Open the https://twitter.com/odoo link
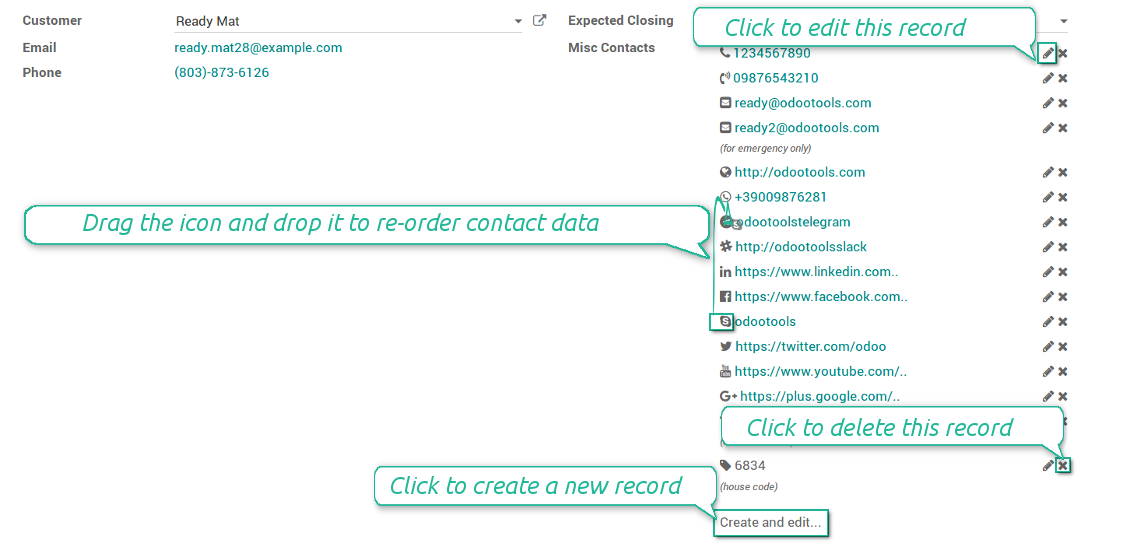Image resolution: width=1130 pixels, height=554 pixels. coord(810,347)
